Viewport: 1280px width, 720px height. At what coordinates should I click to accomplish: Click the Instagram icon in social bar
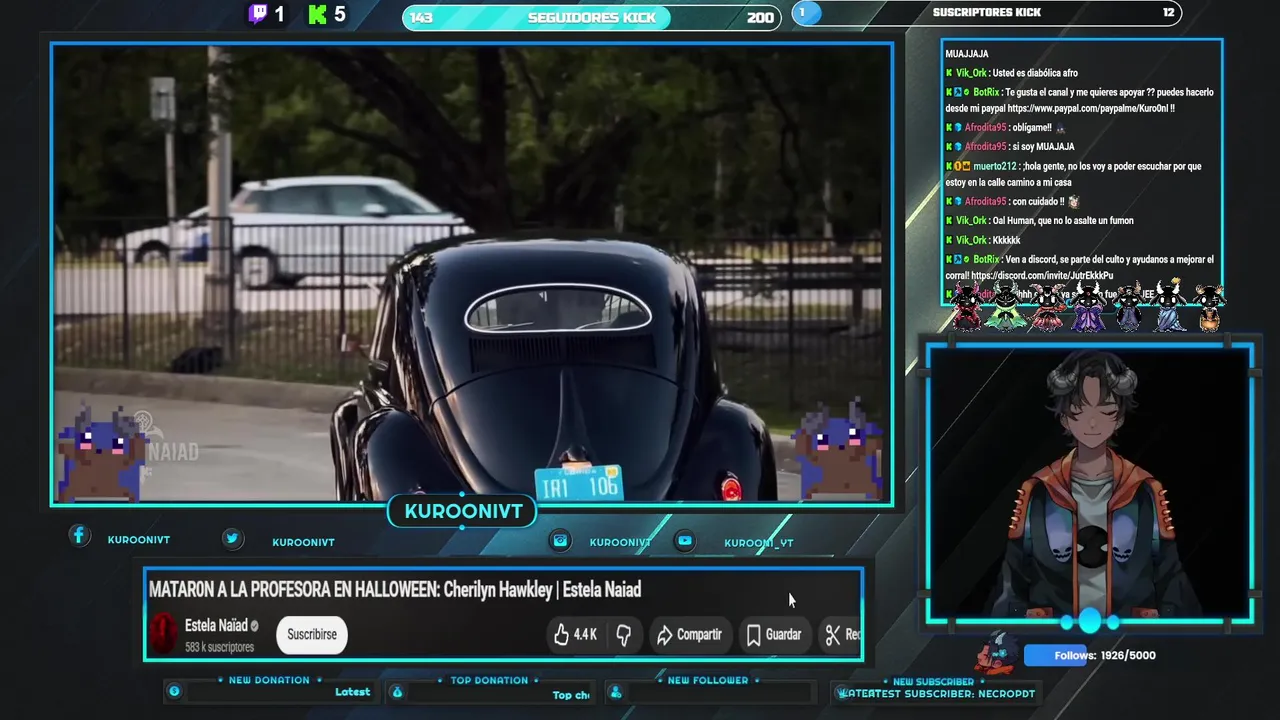[x=560, y=540]
